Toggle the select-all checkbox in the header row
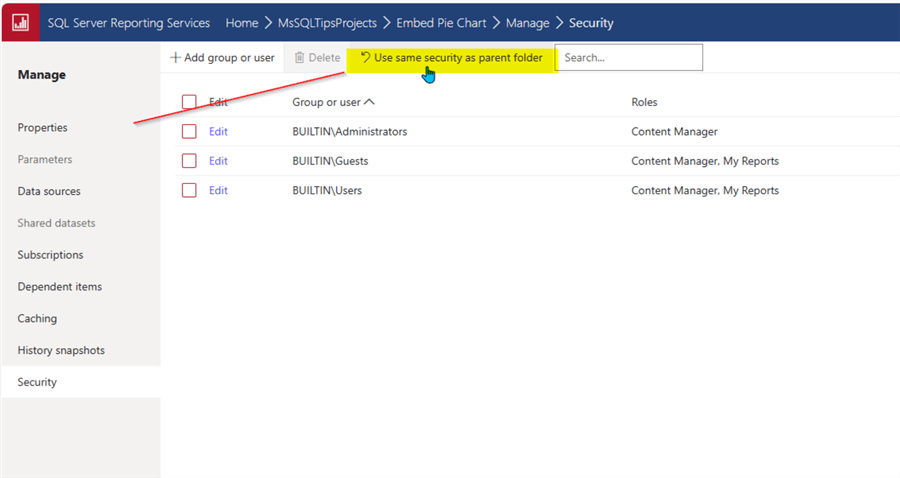Screen dimensions: 900x478 189,102
